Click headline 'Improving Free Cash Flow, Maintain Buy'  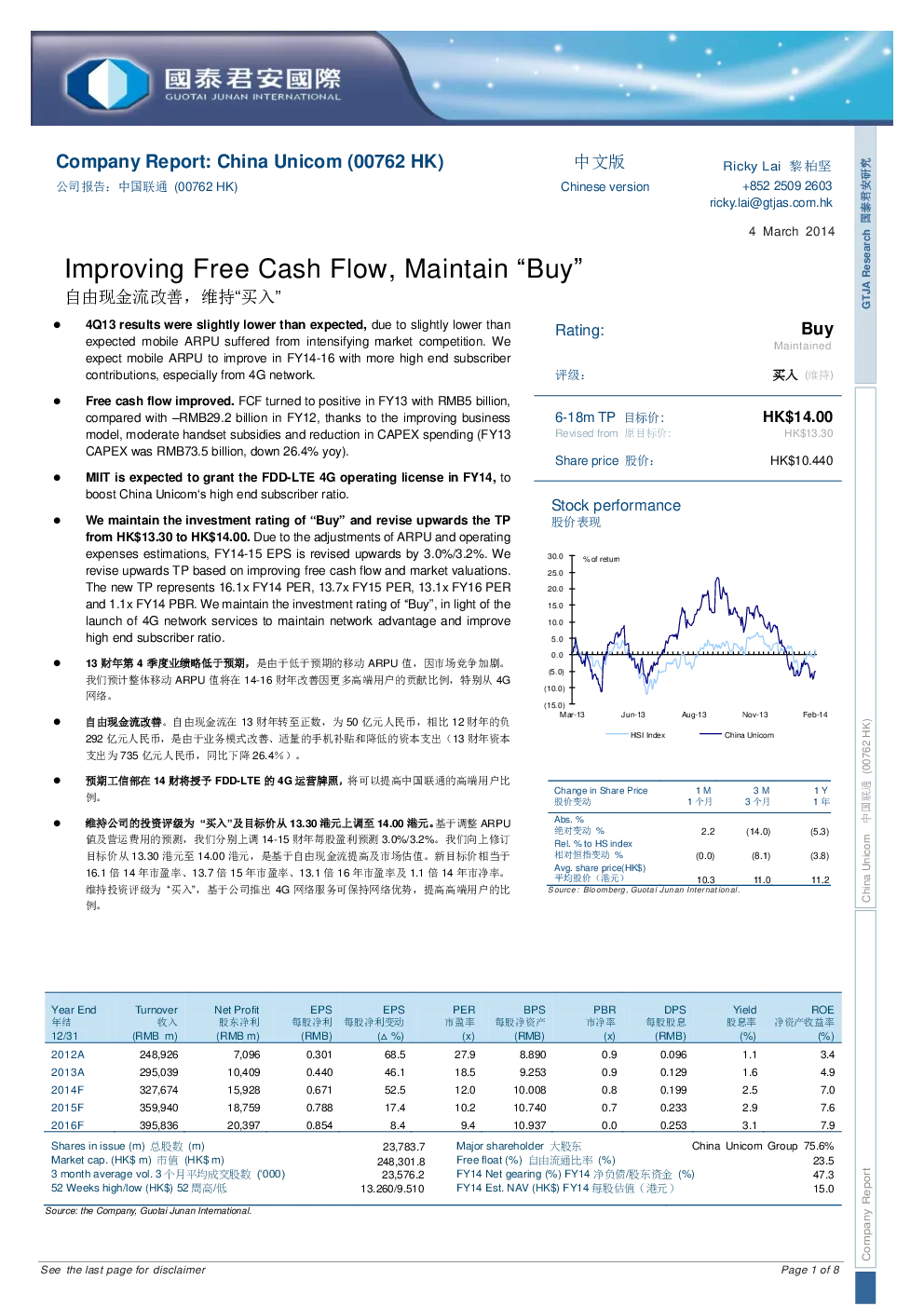[323, 269]
